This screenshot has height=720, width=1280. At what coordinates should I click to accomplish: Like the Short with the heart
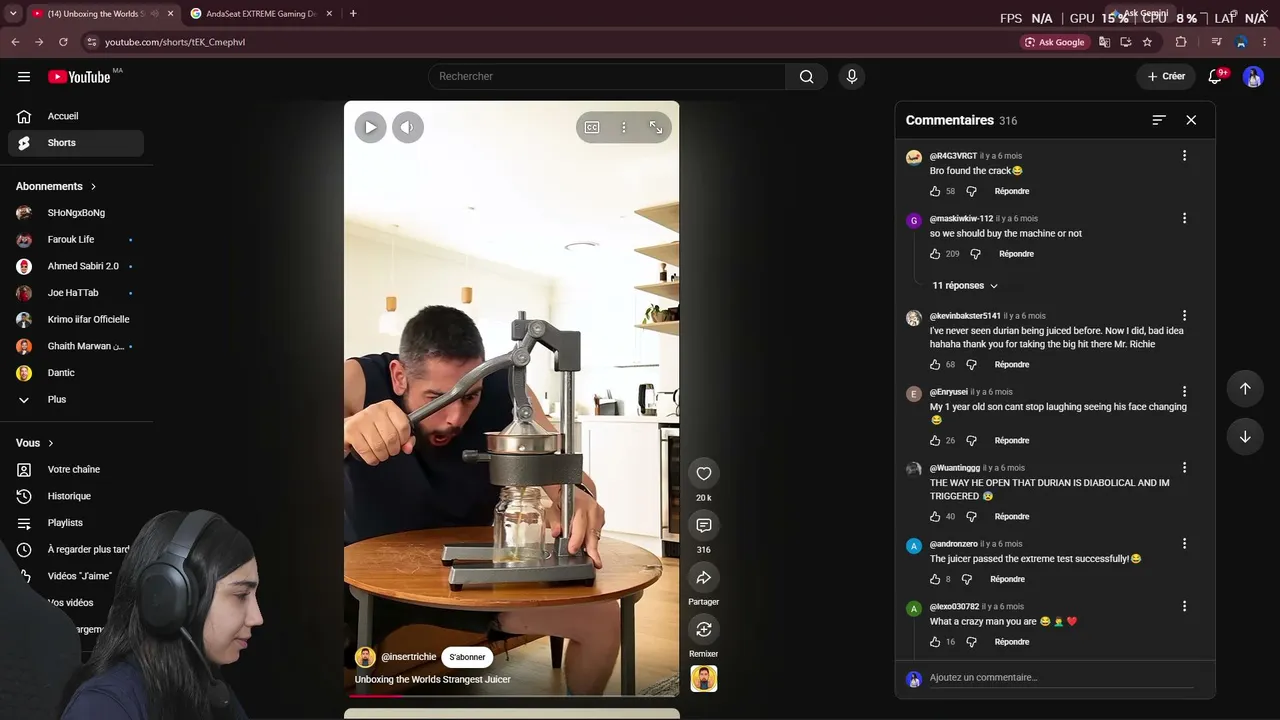[x=704, y=474]
